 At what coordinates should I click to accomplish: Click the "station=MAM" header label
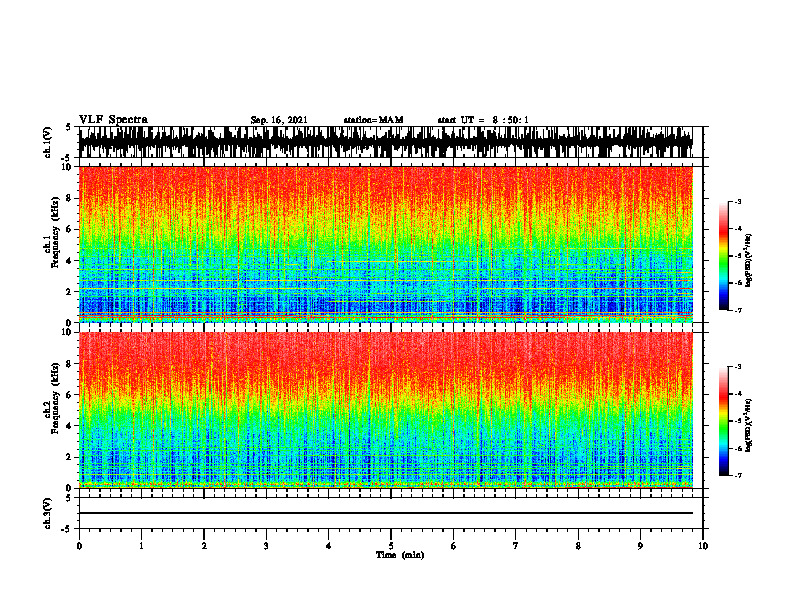[374, 120]
